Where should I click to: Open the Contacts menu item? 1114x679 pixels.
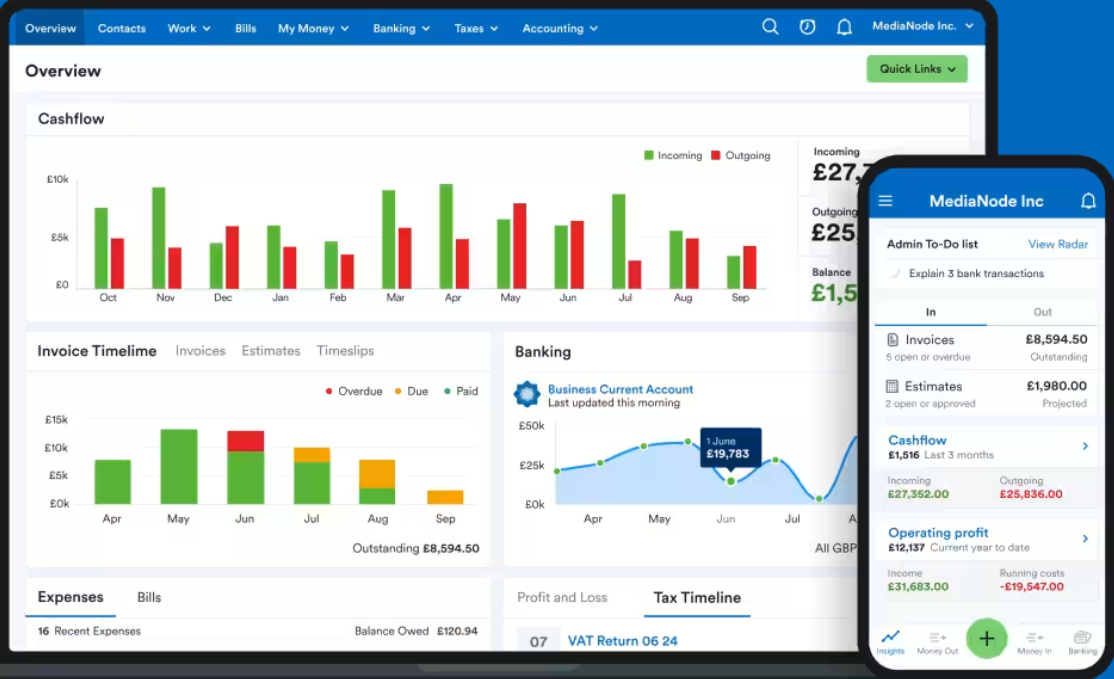click(x=121, y=28)
